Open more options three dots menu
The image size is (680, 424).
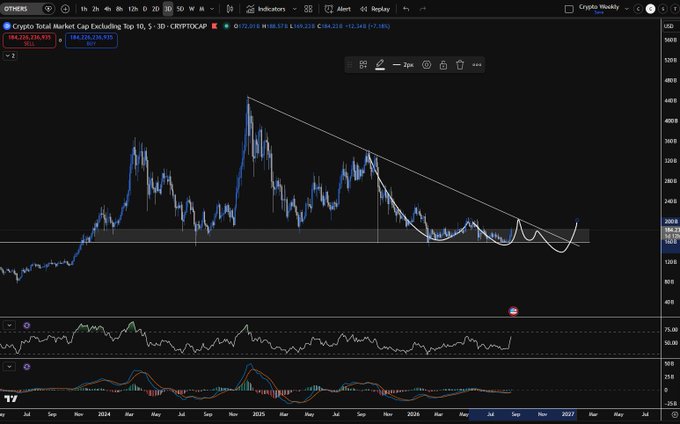(477, 65)
